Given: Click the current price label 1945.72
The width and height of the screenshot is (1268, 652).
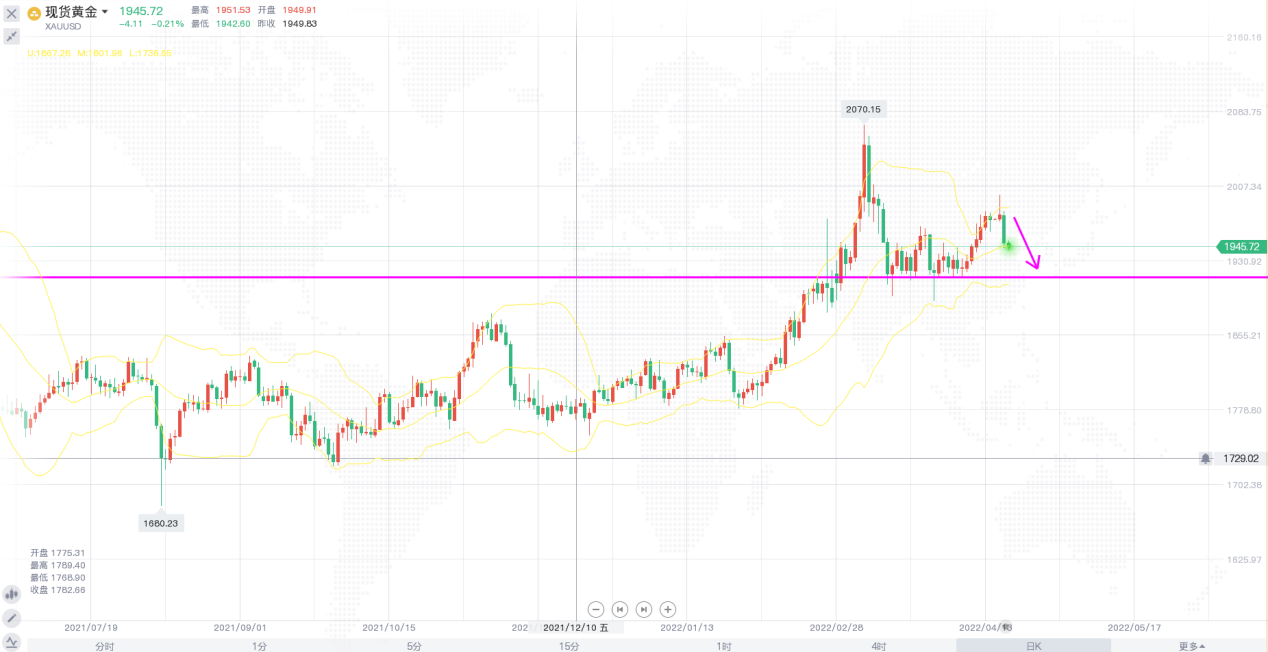Looking at the screenshot, I should pyautogui.click(x=1240, y=246).
